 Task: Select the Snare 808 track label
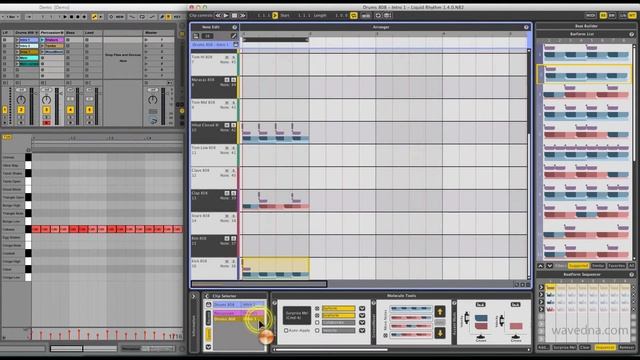(x=201, y=216)
